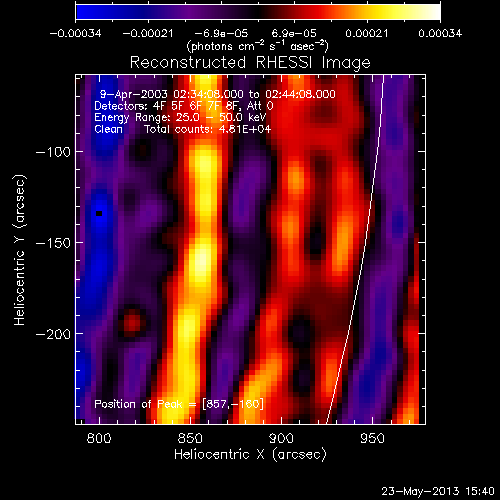
Task: Click the small red circular source near Y=-195
Action: (132, 322)
